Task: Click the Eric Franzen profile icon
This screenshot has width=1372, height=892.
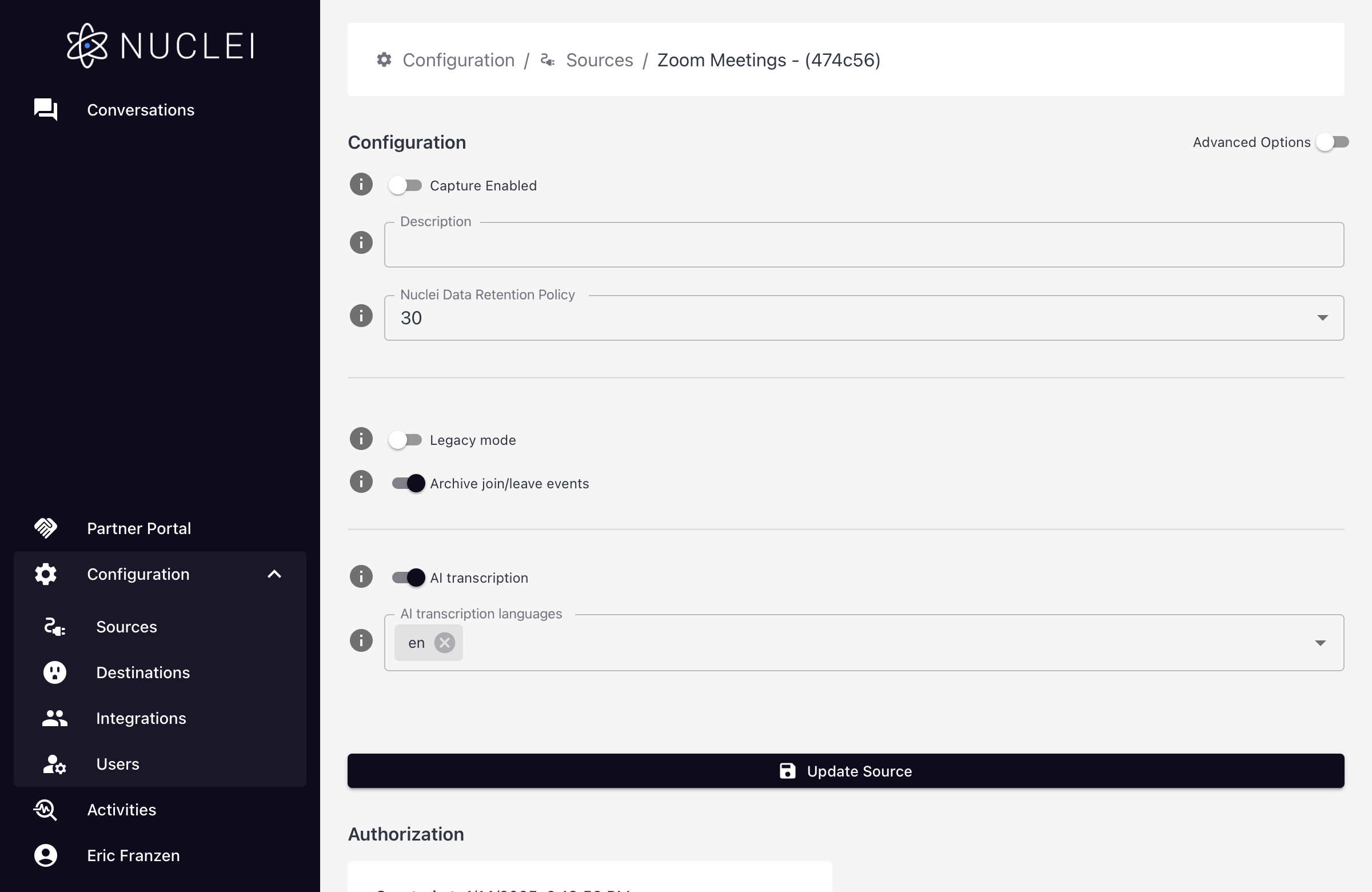Action: [46, 855]
